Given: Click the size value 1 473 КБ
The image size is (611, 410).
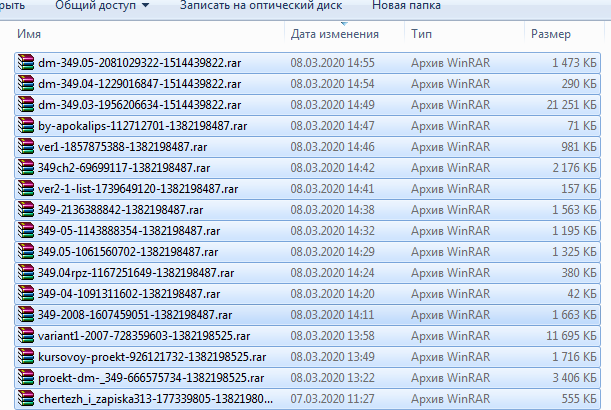Looking at the screenshot, I should [x=574, y=63].
